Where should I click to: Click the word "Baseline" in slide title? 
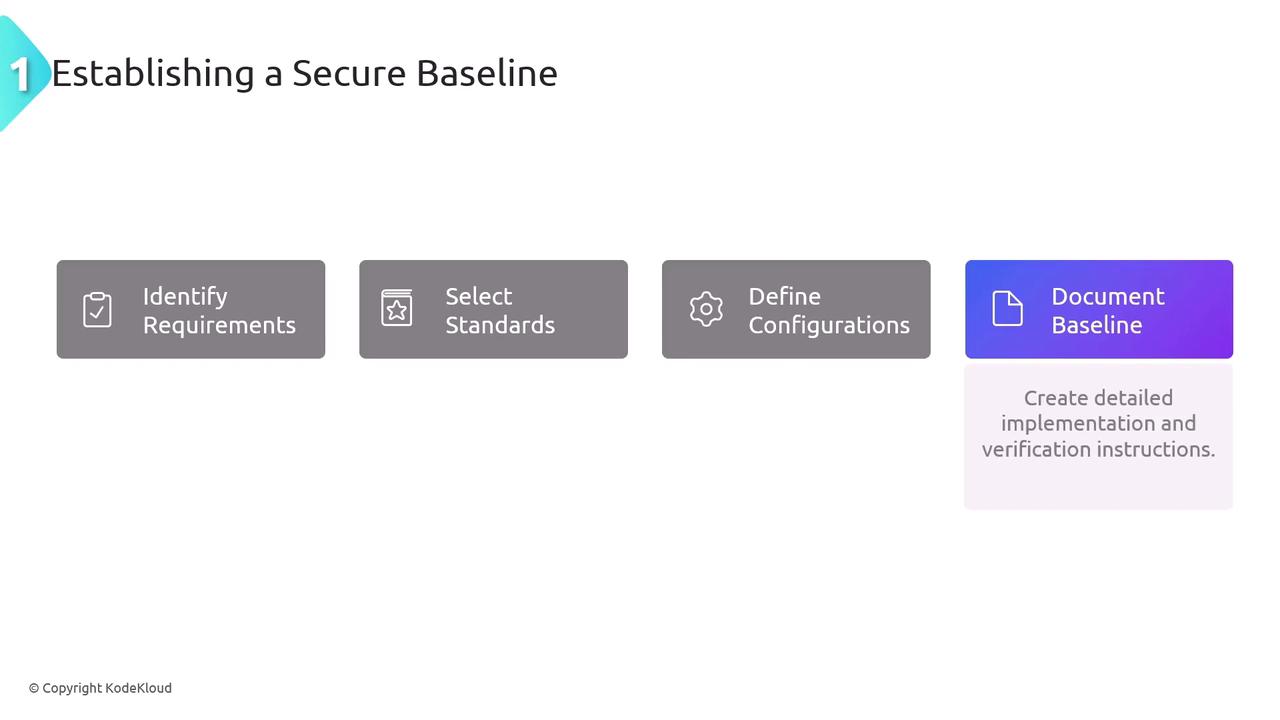486,73
